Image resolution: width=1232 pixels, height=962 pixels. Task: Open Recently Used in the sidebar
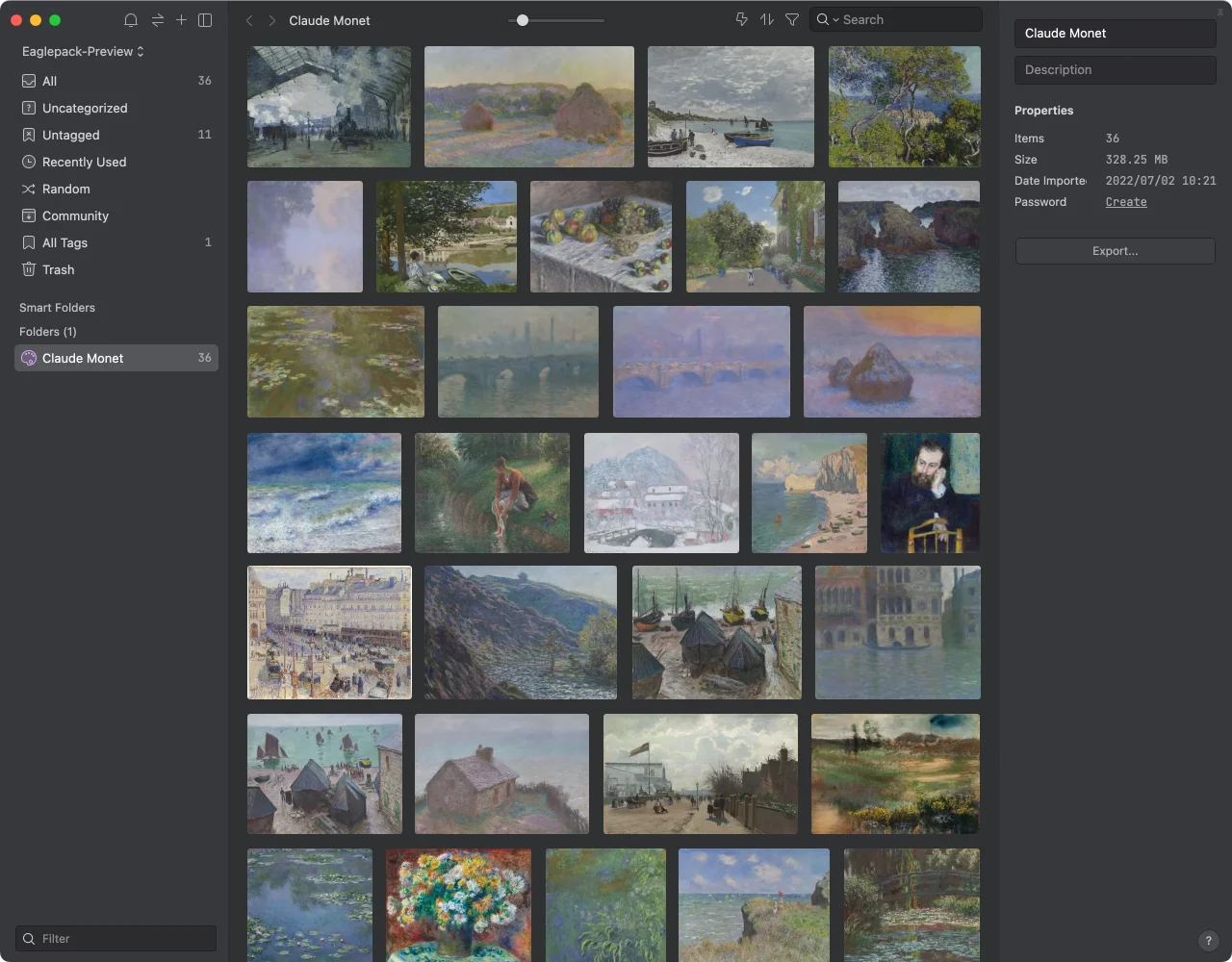[x=116, y=162]
